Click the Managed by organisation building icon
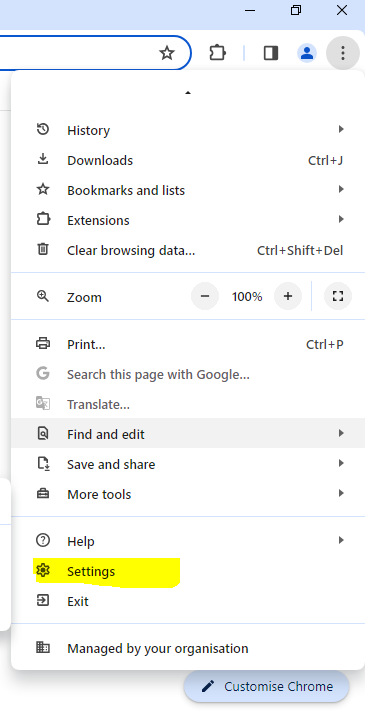This screenshot has height=713, width=365. 43,648
